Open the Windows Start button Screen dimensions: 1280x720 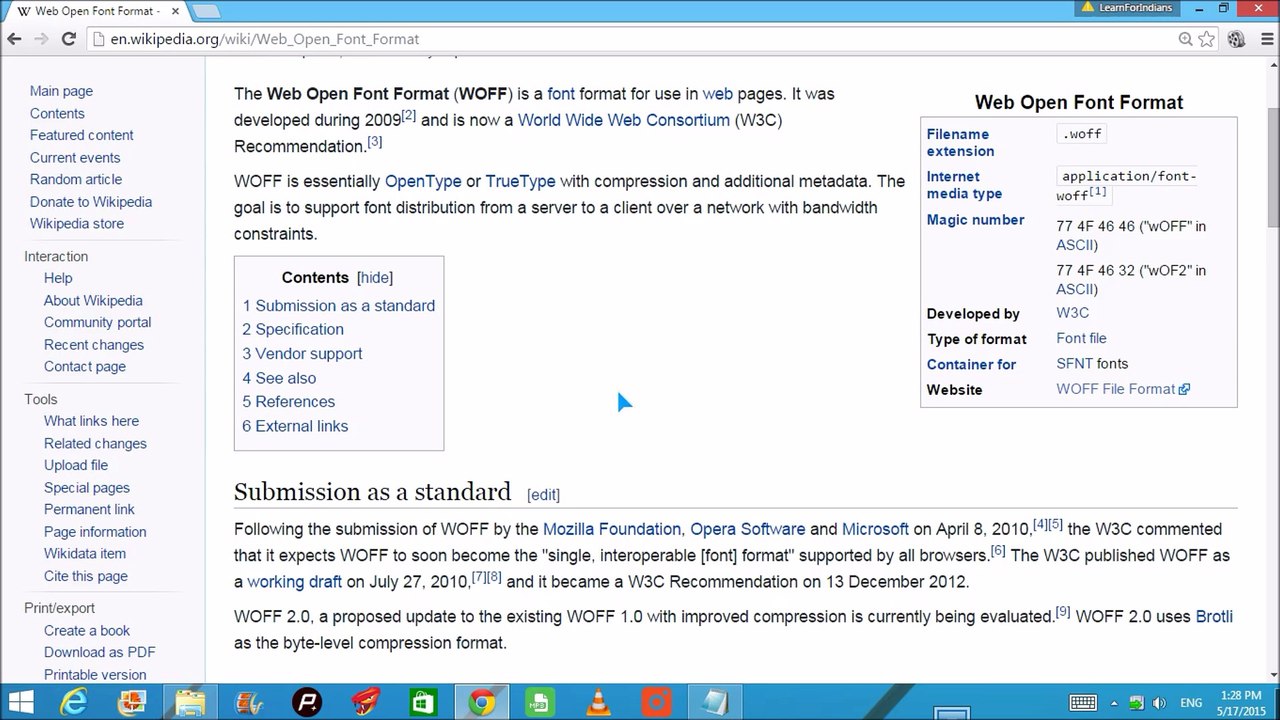(x=20, y=702)
